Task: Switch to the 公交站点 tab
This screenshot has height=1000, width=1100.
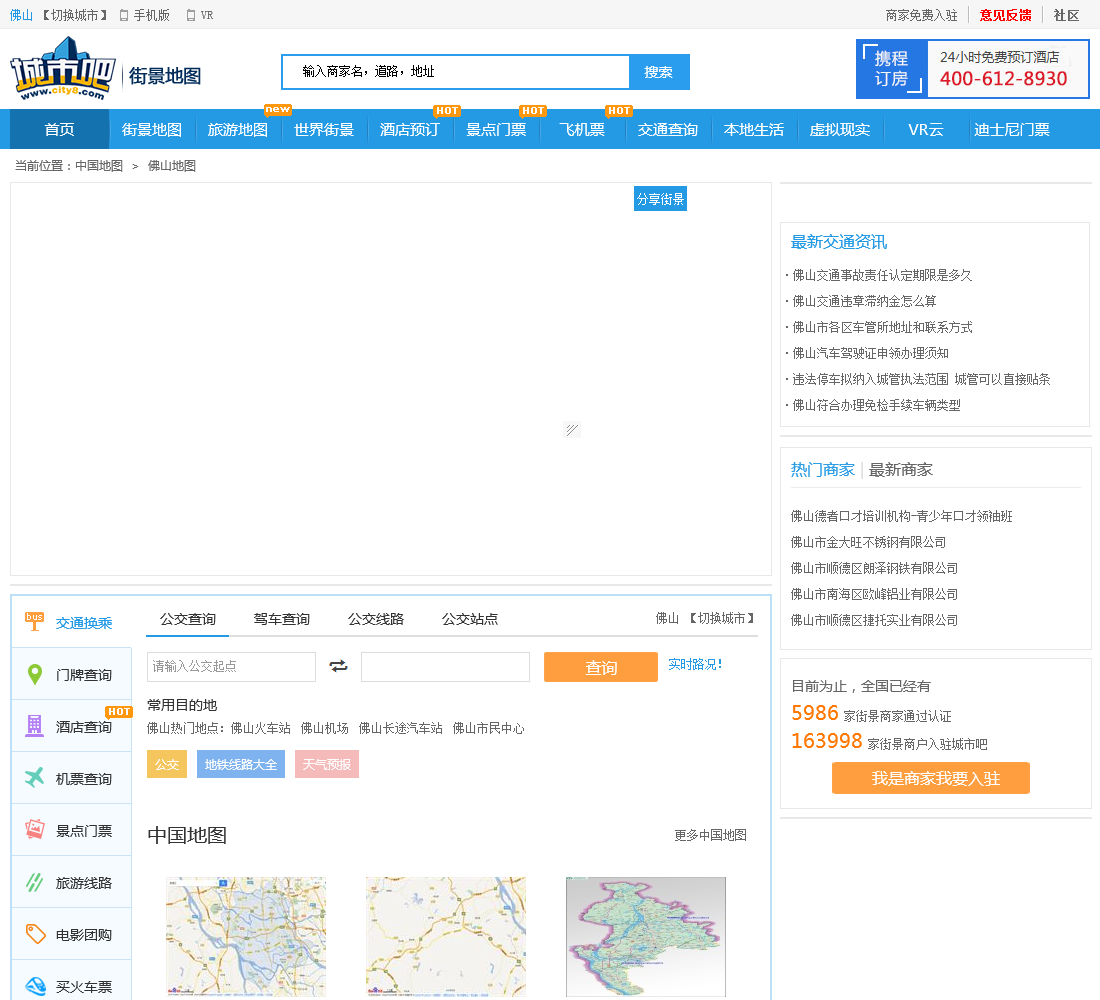Action: pyautogui.click(x=470, y=619)
